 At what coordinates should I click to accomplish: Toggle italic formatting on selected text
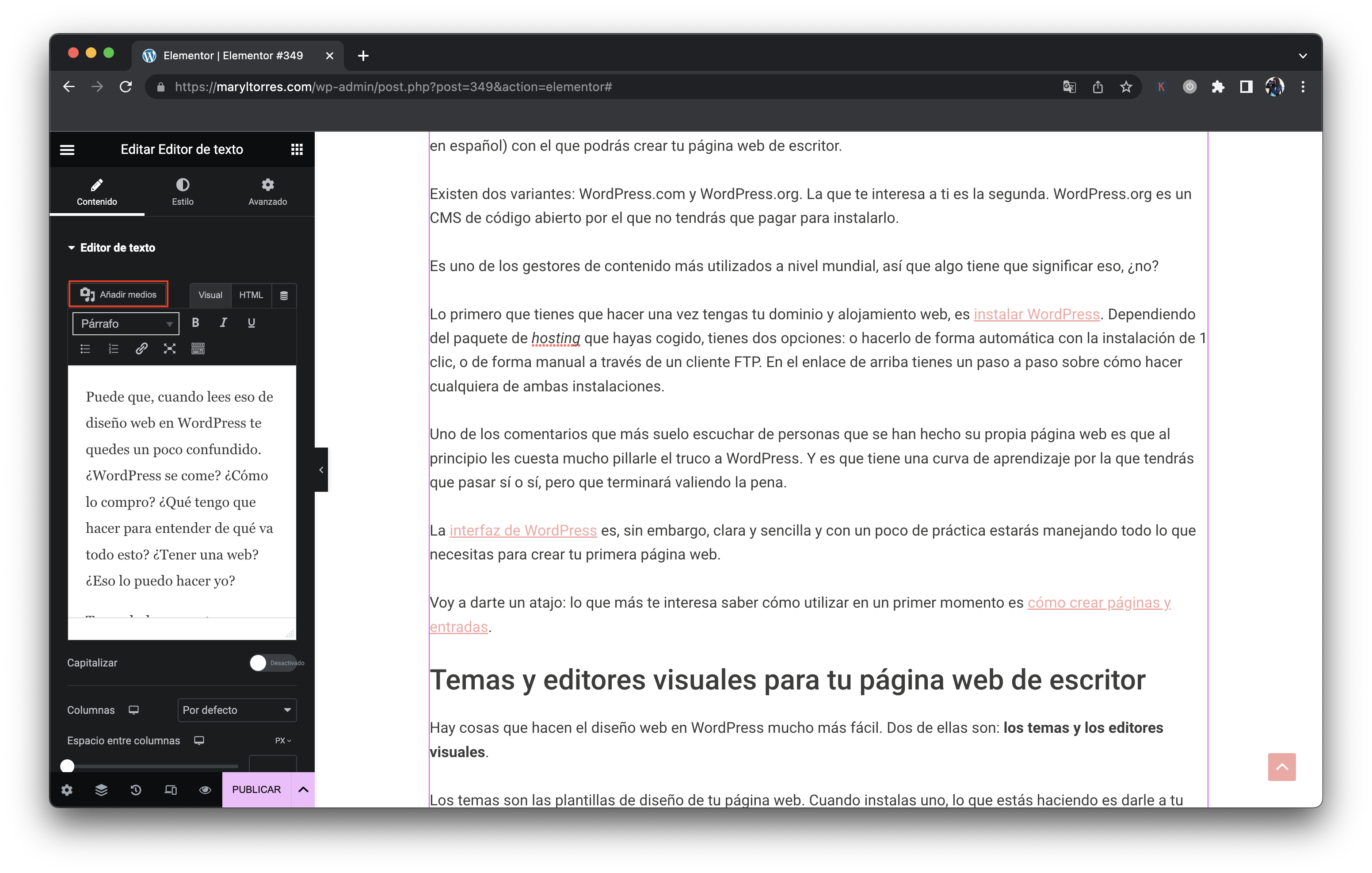click(223, 323)
